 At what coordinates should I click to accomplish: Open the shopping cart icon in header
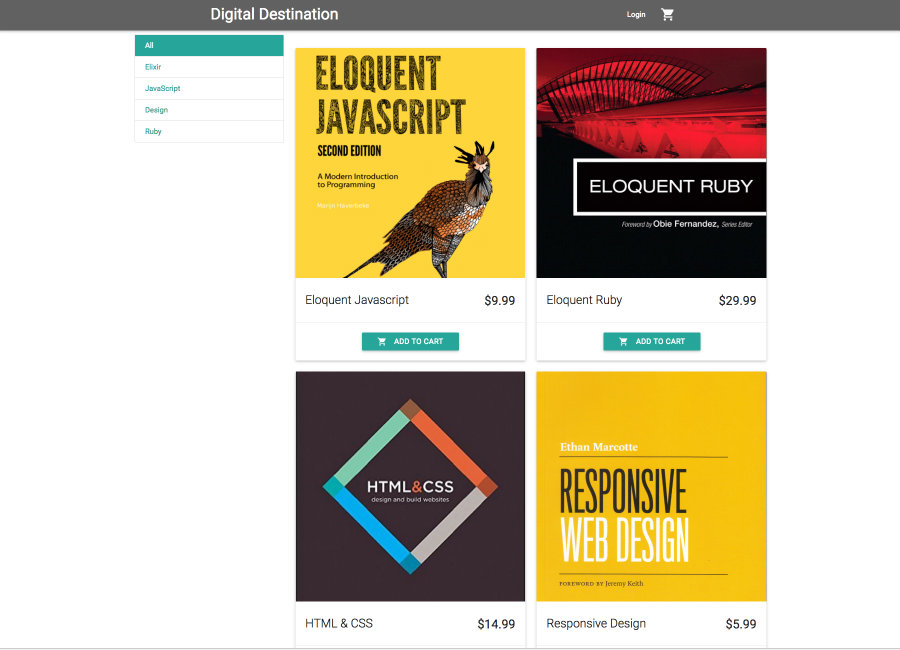pyautogui.click(x=667, y=14)
